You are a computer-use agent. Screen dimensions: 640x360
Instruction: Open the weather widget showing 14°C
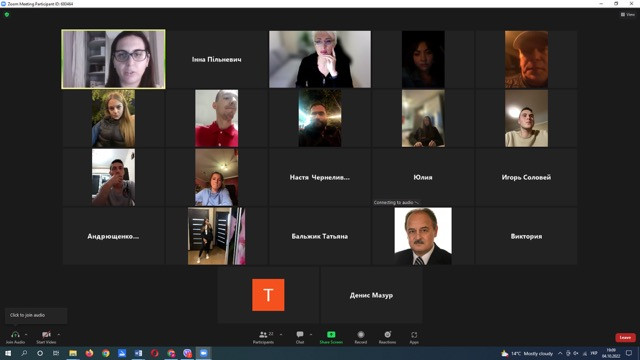coord(527,353)
